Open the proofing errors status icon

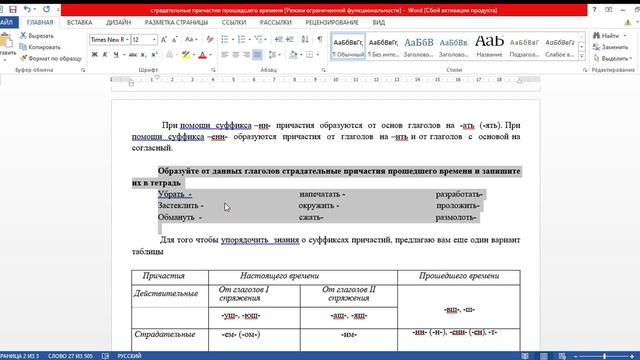(105, 356)
